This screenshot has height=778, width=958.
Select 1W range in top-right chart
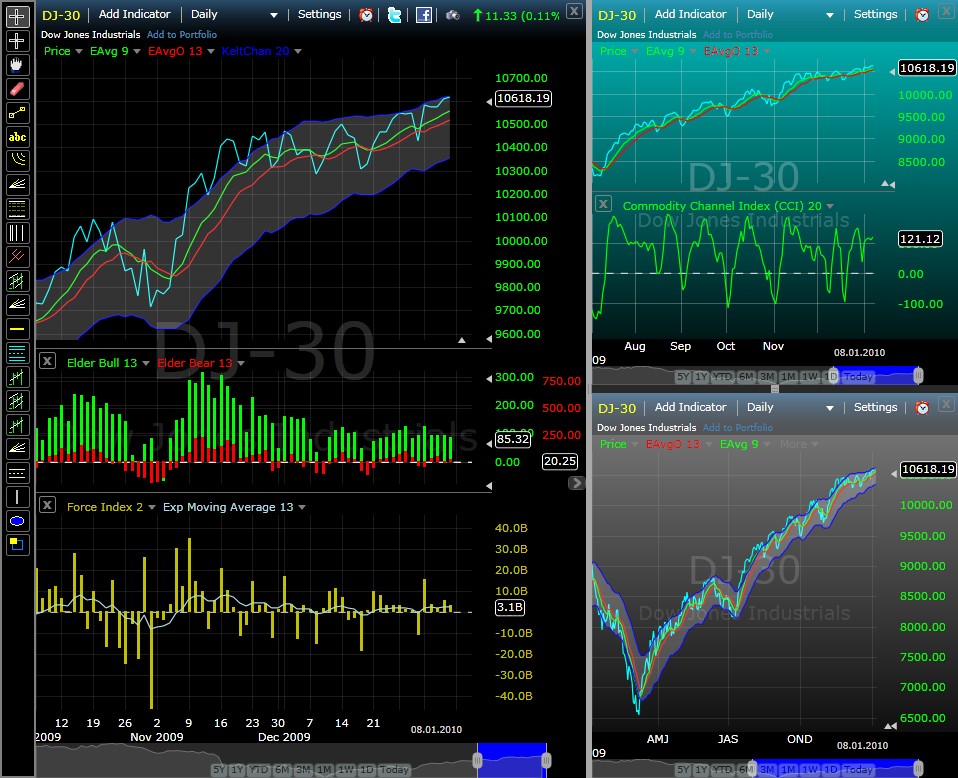[810, 376]
